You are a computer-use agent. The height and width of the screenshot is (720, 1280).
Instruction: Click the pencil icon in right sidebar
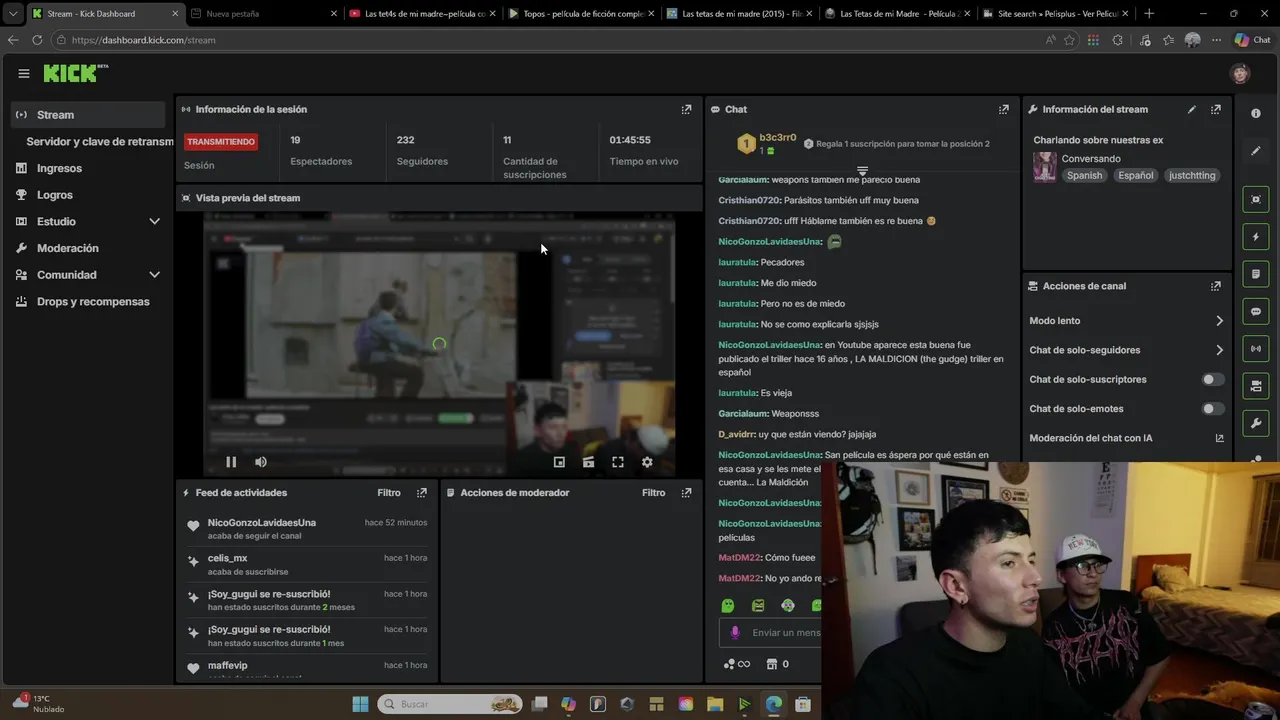pos(1256,151)
